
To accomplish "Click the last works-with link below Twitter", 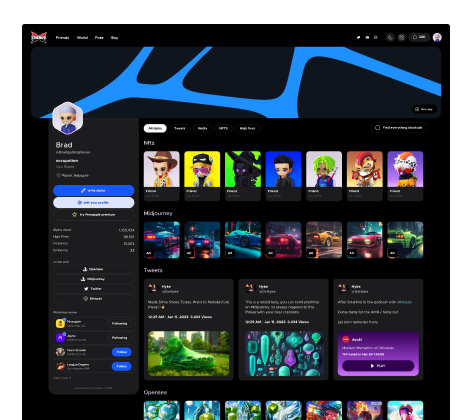I will click(94, 299).
